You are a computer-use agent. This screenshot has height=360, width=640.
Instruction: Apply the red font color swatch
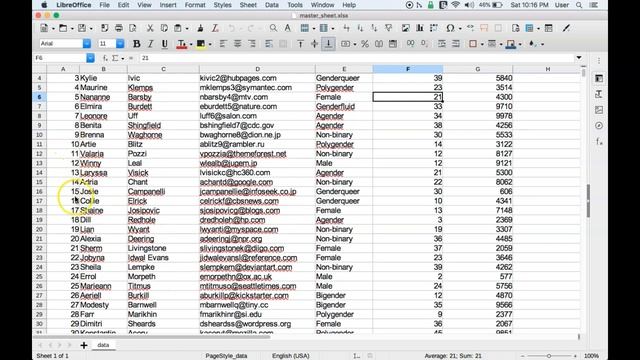[x=182, y=44]
